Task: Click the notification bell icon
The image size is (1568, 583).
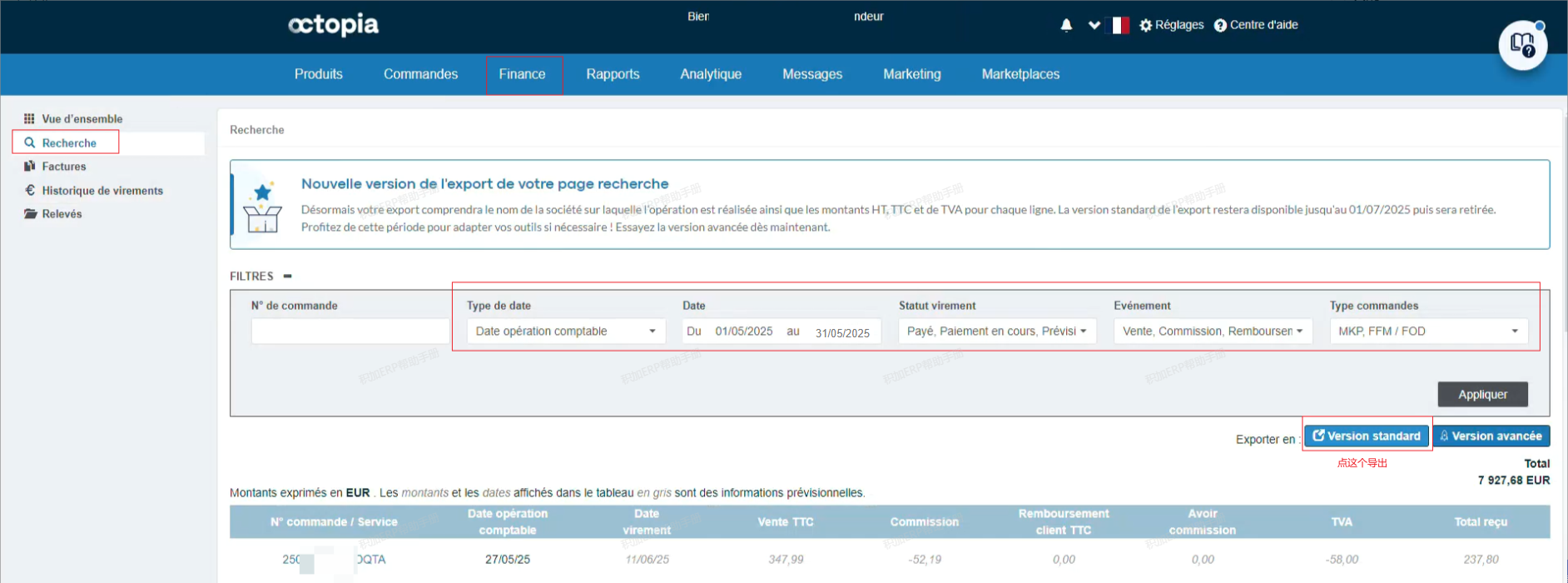Action: tap(1066, 25)
